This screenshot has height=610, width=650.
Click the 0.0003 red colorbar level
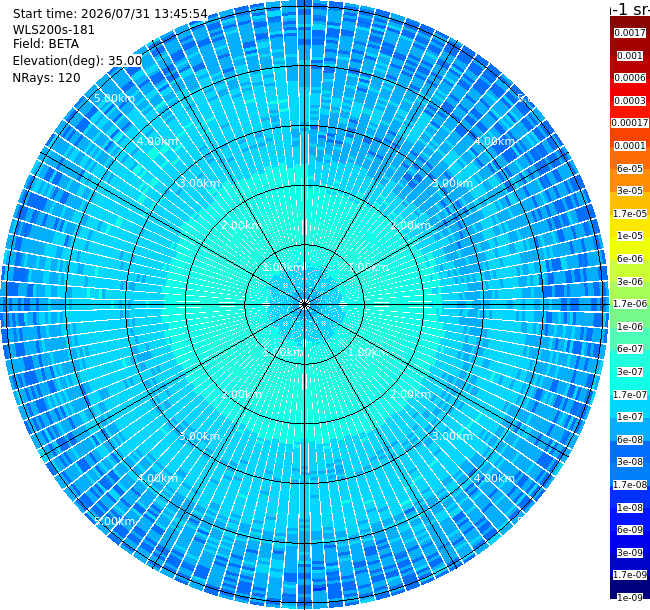point(630,101)
